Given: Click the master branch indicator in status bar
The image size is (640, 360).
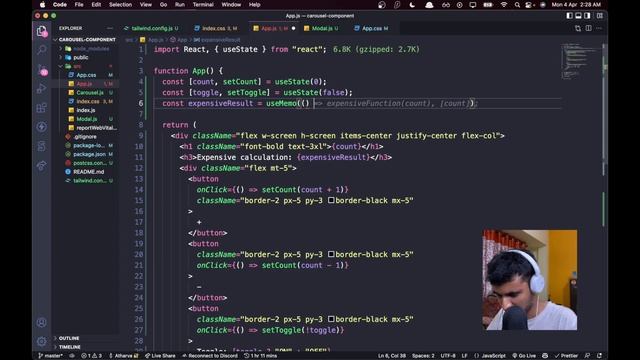Looking at the screenshot, I should tap(51, 356).
